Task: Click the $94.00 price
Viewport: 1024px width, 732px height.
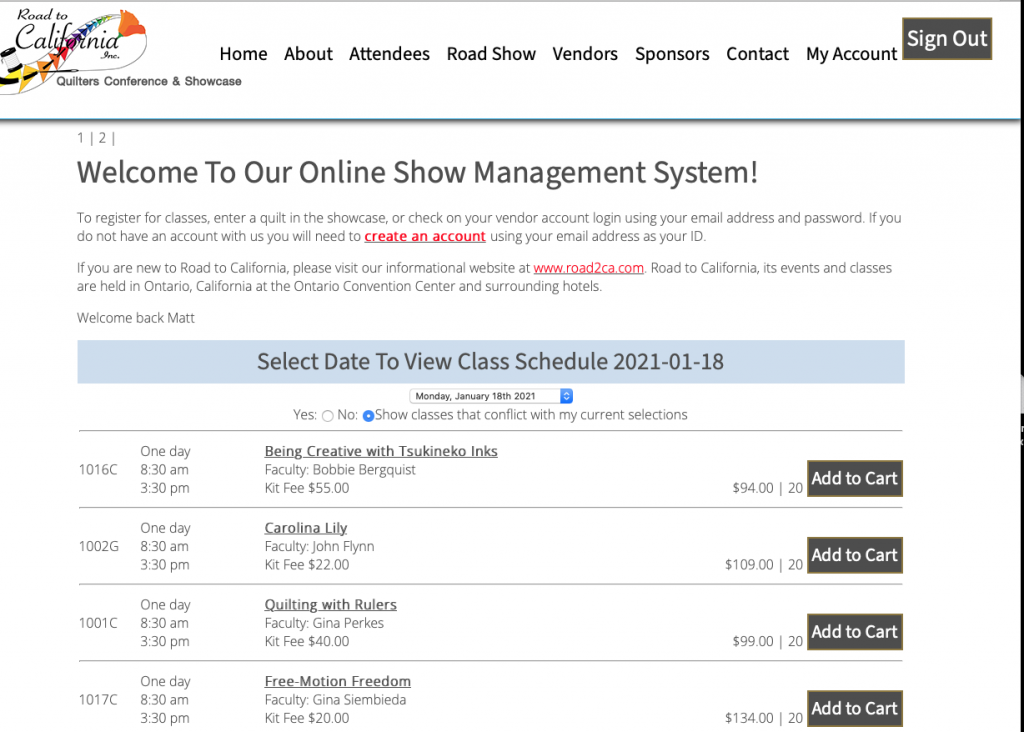Action: [x=752, y=488]
